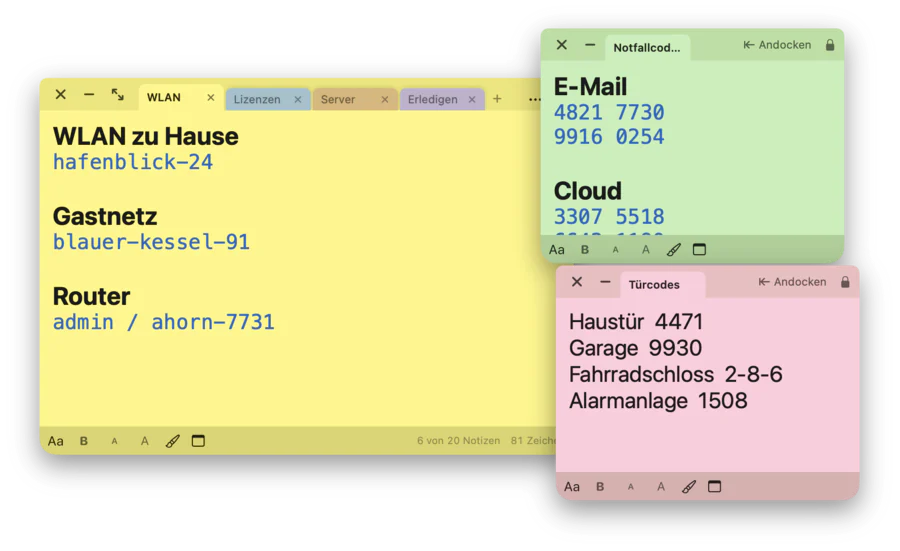Click Andocken in the green Notfallcodes window
This screenshot has width=900, height=551.
click(x=777, y=45)
